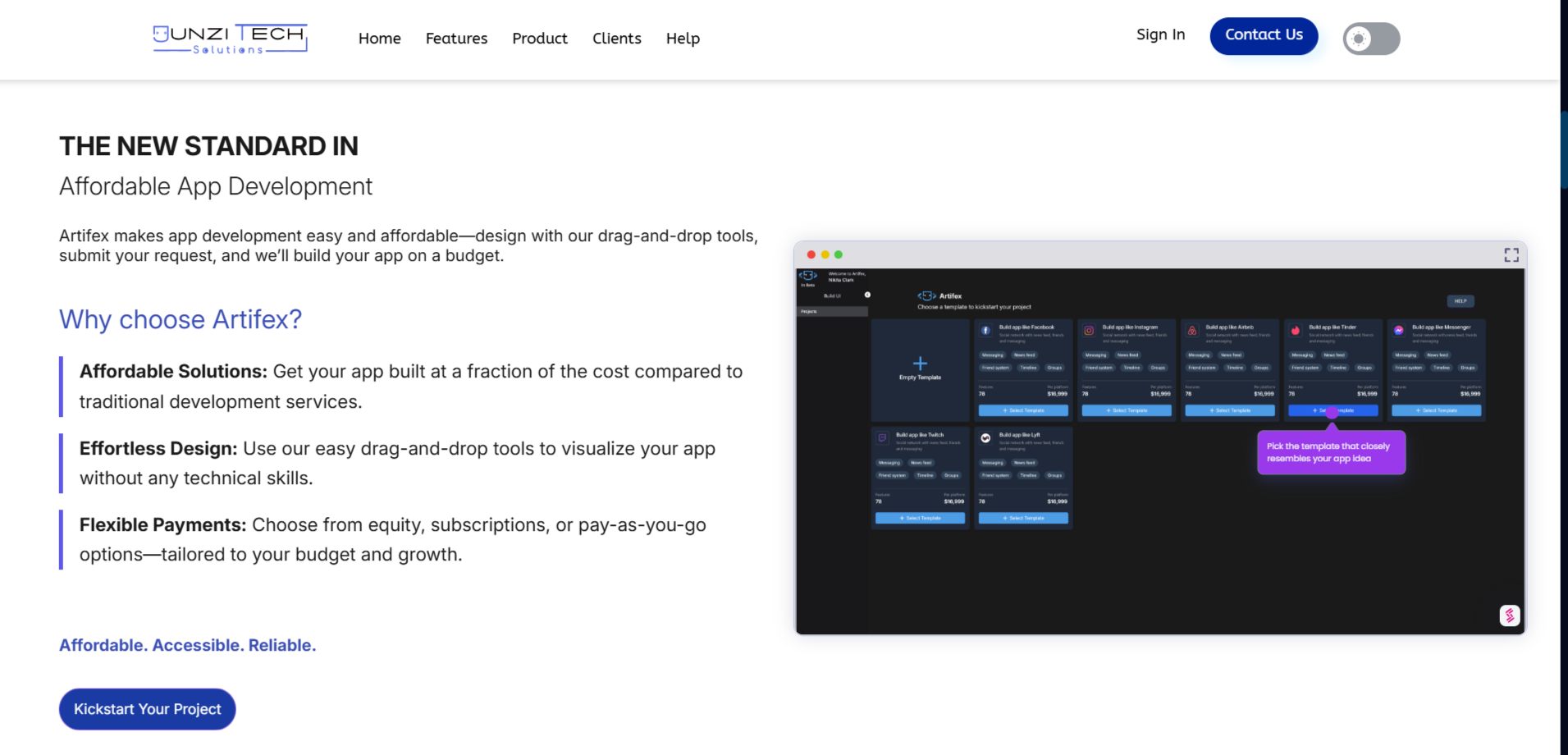
Task: Click the Artifex logo beside the demo heading
Action: 927,296
